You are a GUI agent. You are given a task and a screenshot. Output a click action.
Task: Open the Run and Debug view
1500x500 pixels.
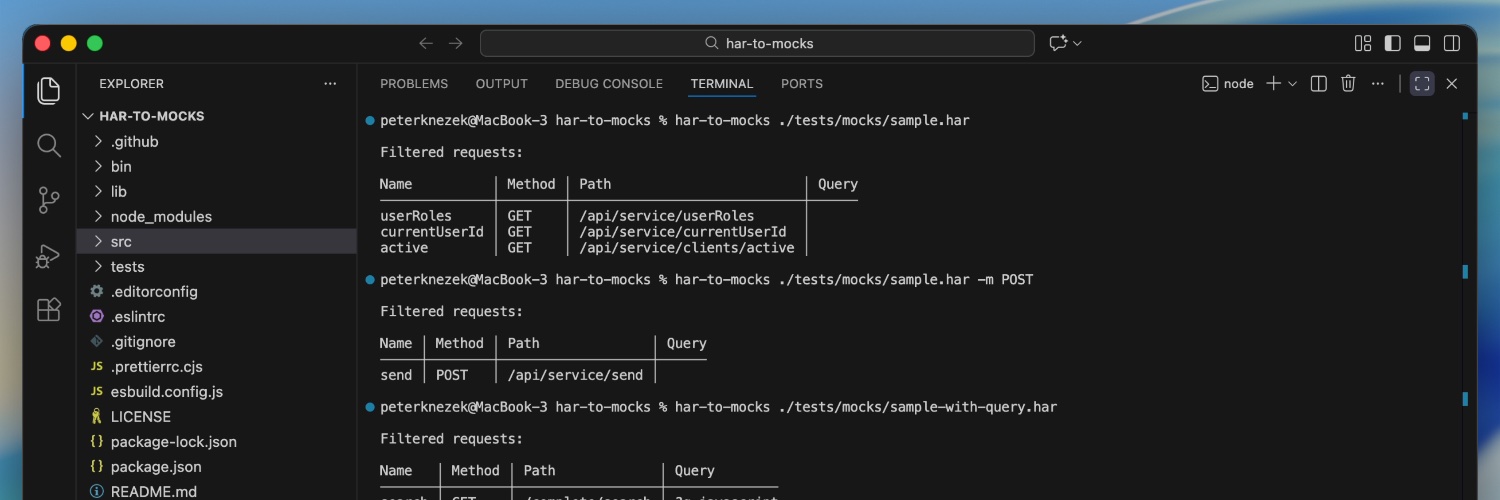pyautogui.click(x=48, y=256)
